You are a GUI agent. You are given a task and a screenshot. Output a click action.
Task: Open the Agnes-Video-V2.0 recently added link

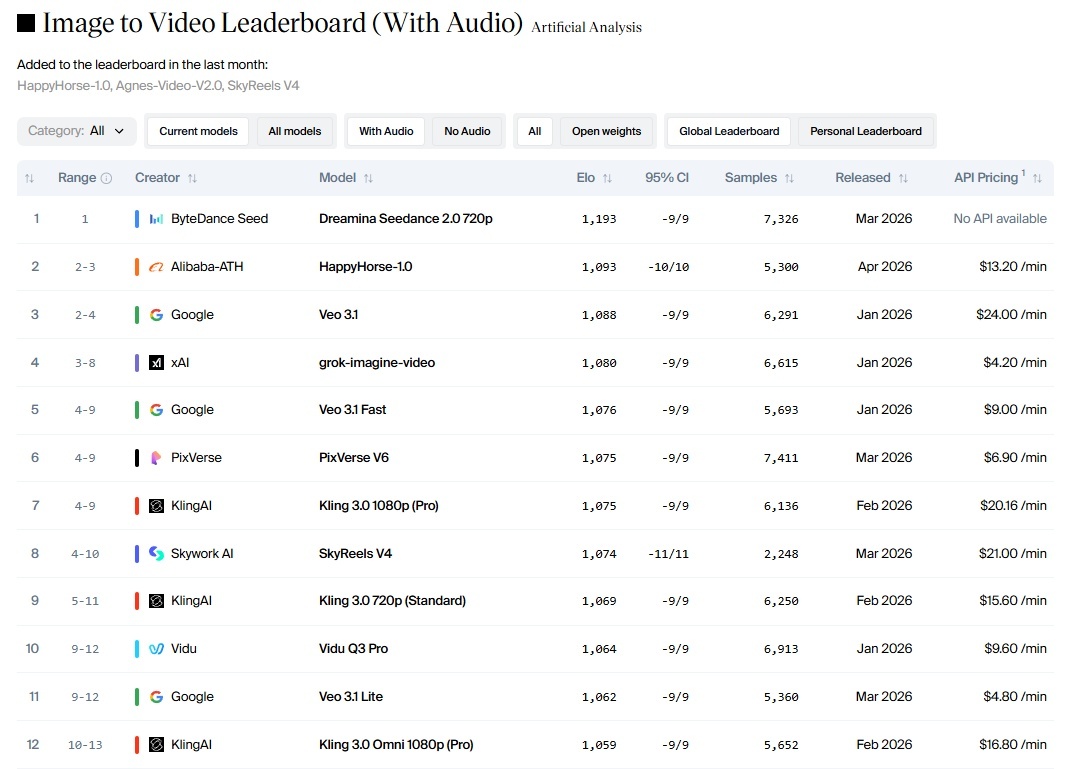click(169, 86)
